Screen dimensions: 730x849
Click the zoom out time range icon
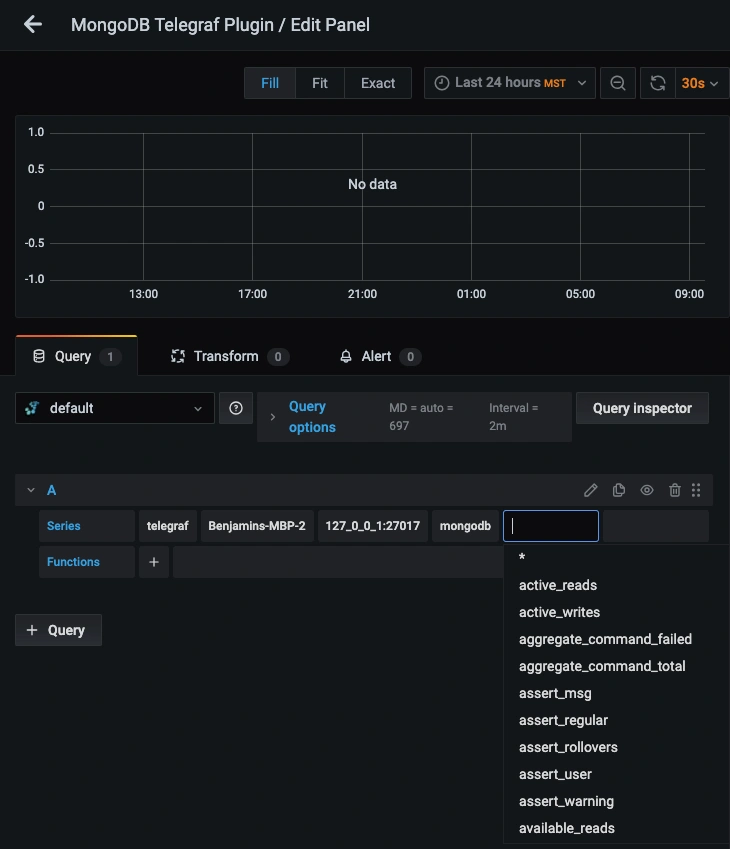(618, 83)
